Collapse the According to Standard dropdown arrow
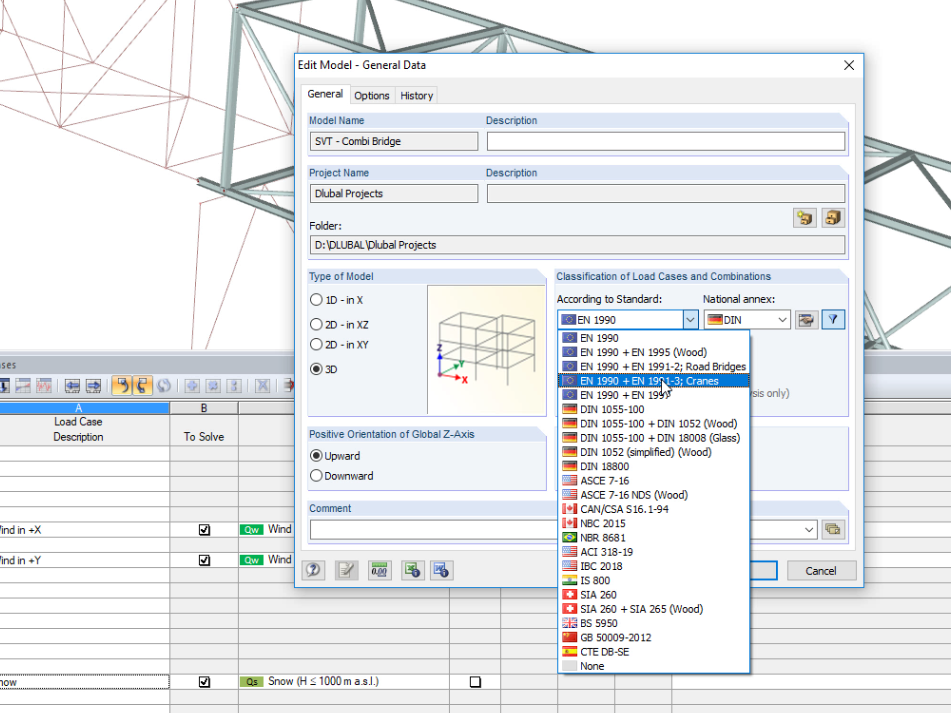The width and height of the screenshot is (951, 713). pos(690,320)
